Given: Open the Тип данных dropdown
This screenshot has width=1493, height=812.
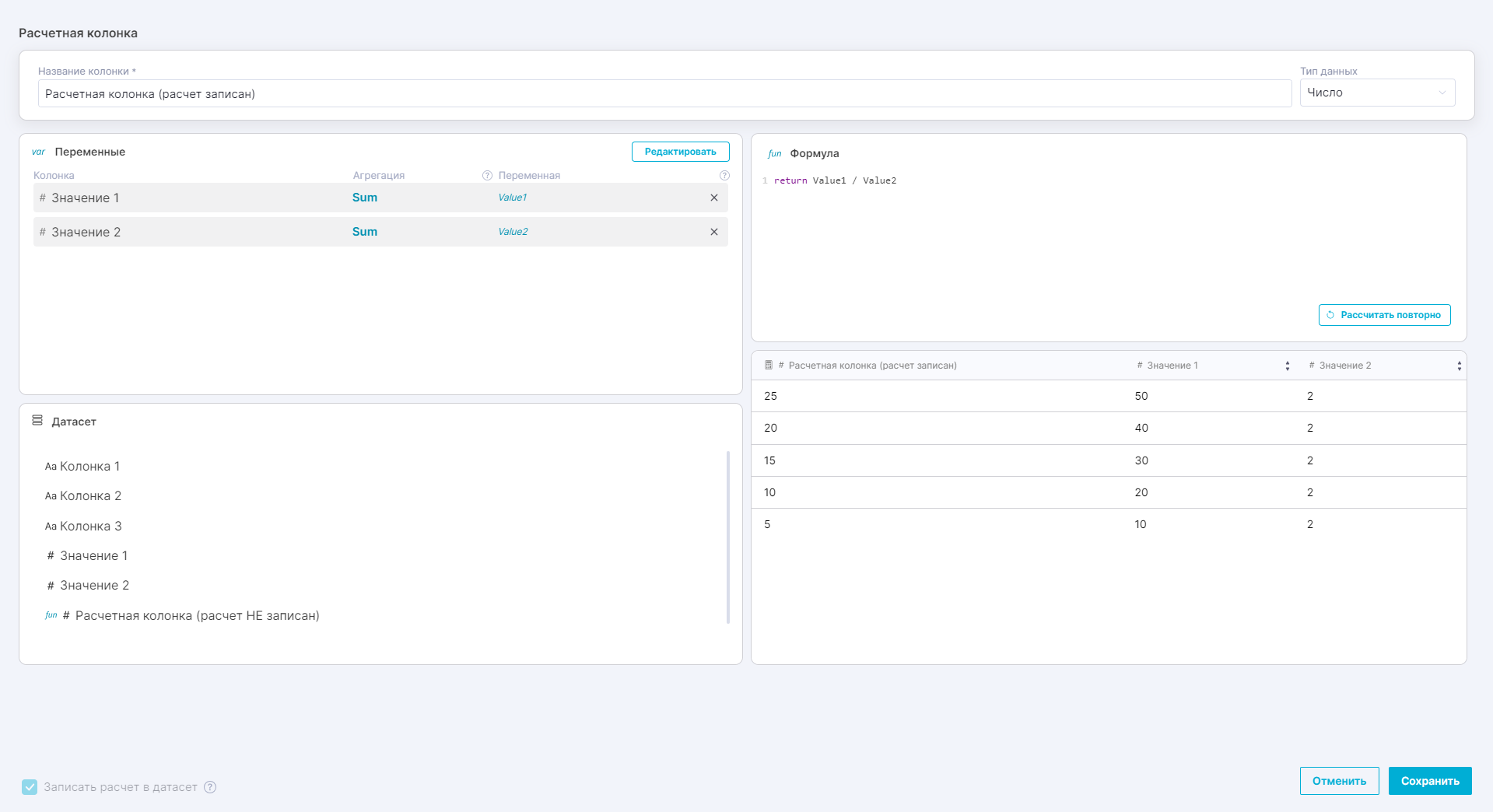Looking at the screenshot, I should click(x=1376, y=93).
